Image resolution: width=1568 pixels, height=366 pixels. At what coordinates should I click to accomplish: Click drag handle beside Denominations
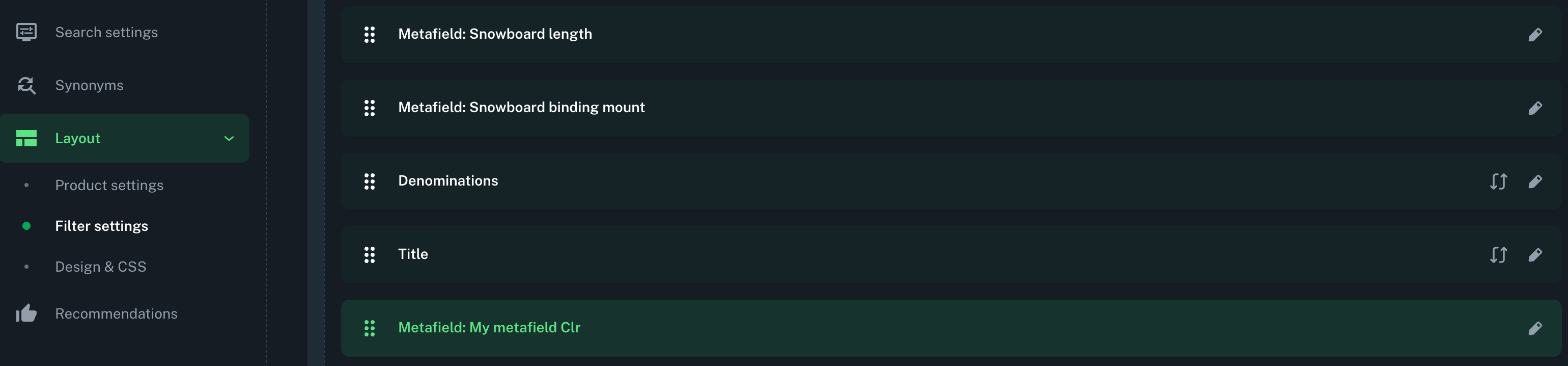370,181
